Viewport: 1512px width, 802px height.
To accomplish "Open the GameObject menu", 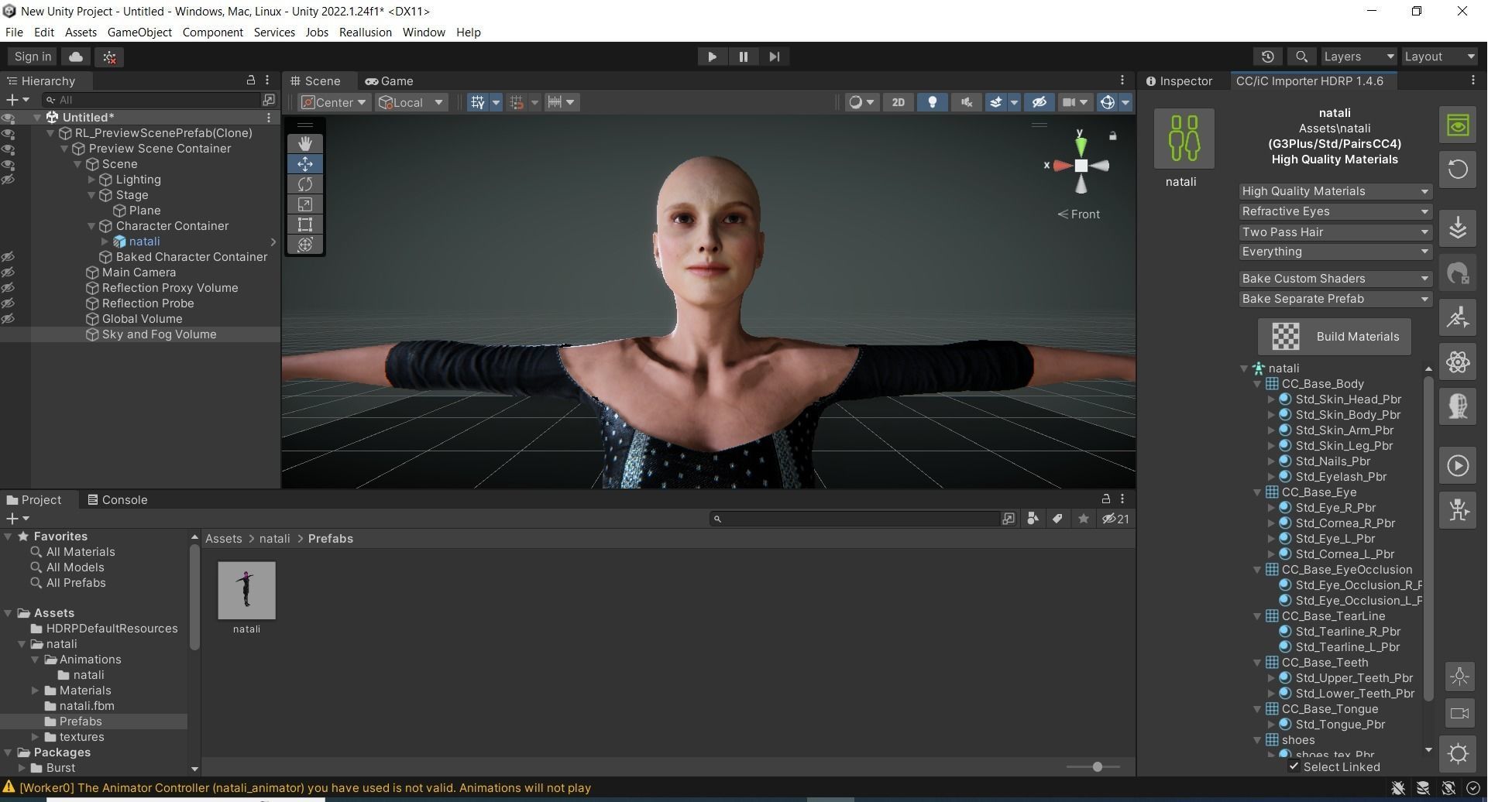I will (139, 33).
